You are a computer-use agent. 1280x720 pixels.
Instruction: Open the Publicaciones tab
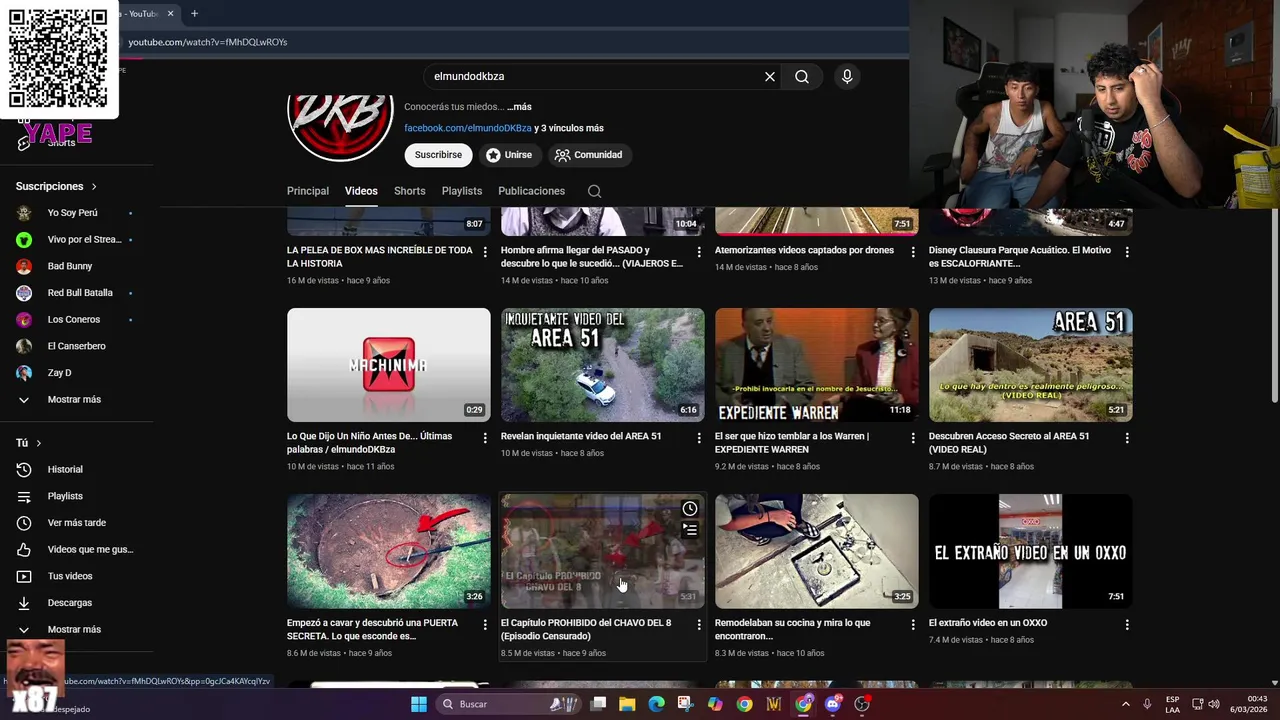coord(531,191)
